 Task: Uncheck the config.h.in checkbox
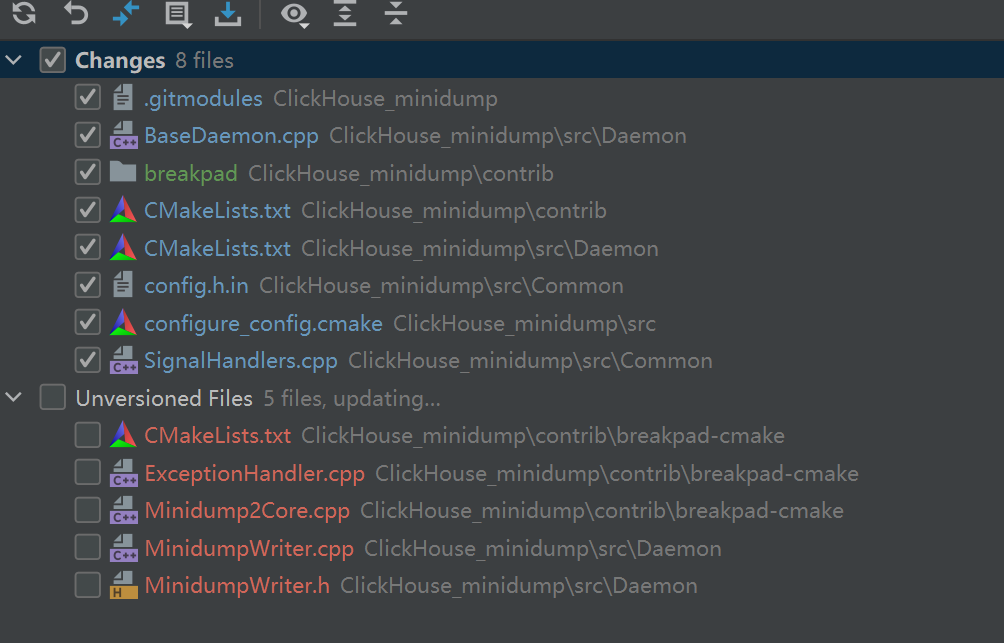click(x=88, y=285)
